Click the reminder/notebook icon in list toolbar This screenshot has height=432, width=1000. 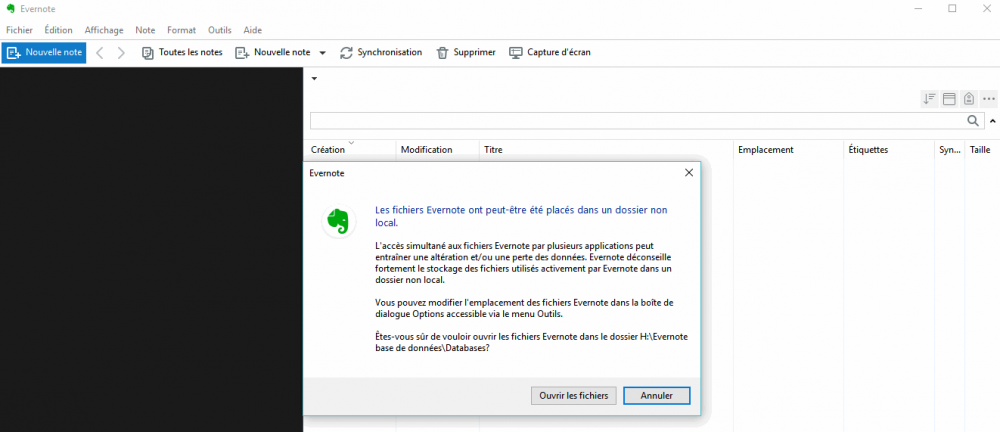point(969,99)
